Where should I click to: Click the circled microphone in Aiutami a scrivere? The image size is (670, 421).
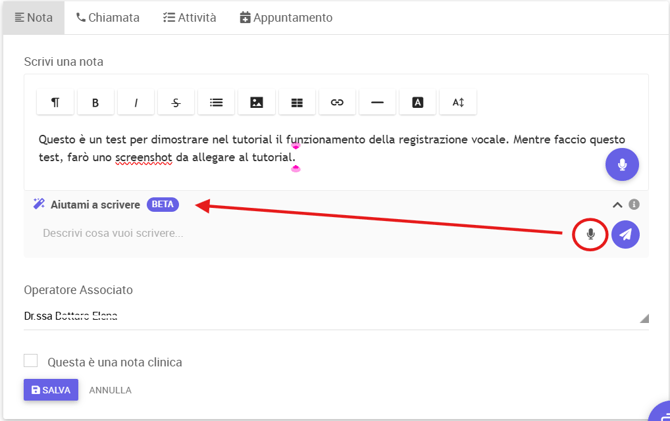(591, 234)
